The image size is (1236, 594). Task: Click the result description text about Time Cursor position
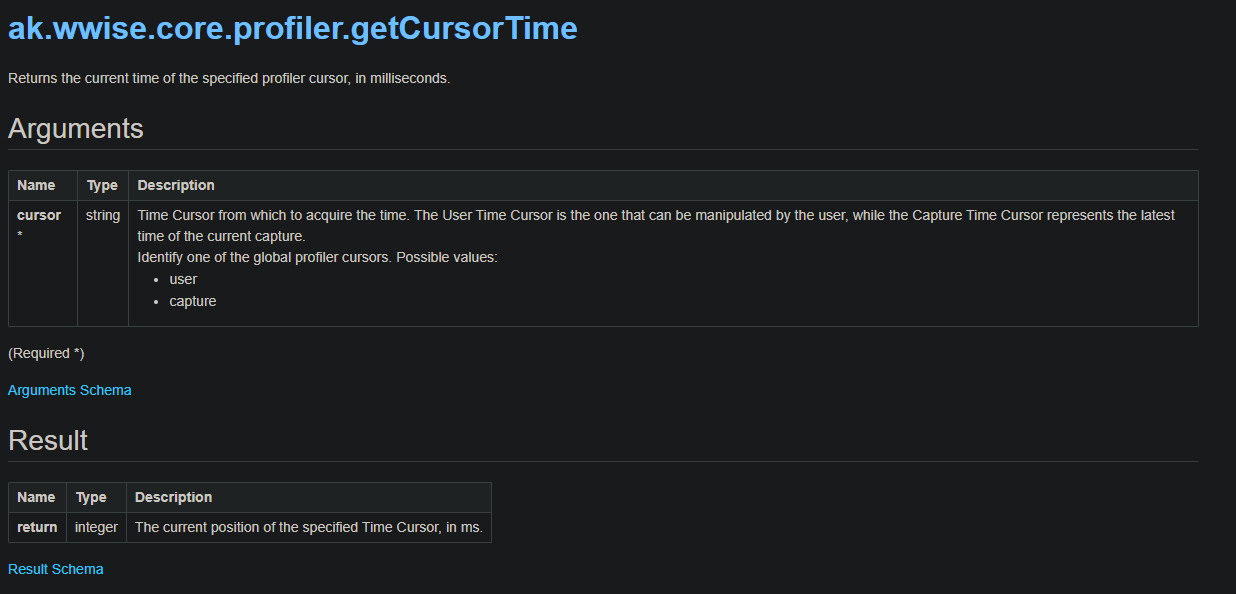pyautogui.click(x=309, y=527)
